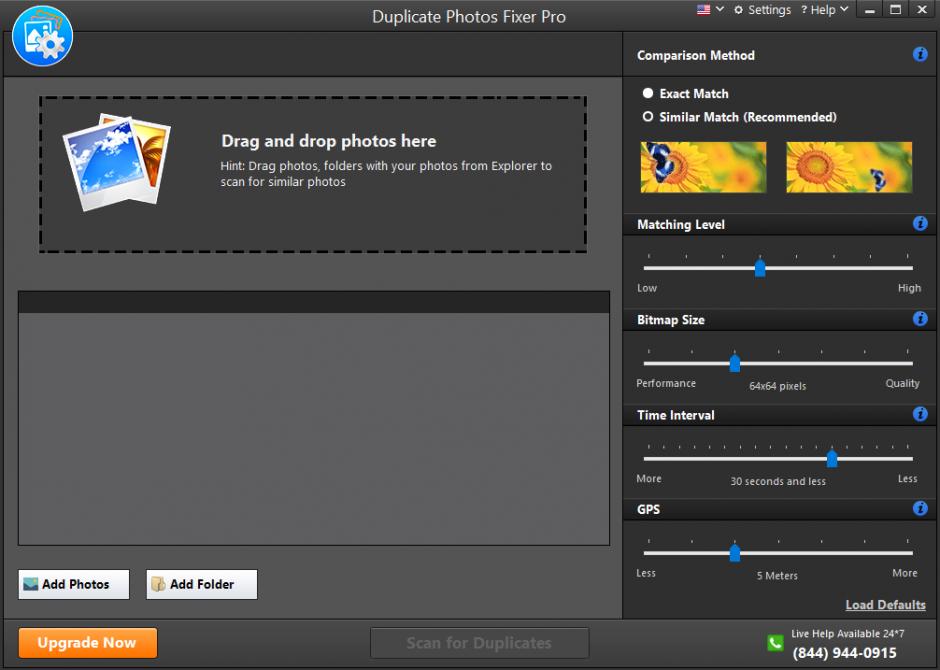Screen dimensions: 940x670
Task: Click the Duplicate Photos Fixer app logo
Action: pos(42,36)
